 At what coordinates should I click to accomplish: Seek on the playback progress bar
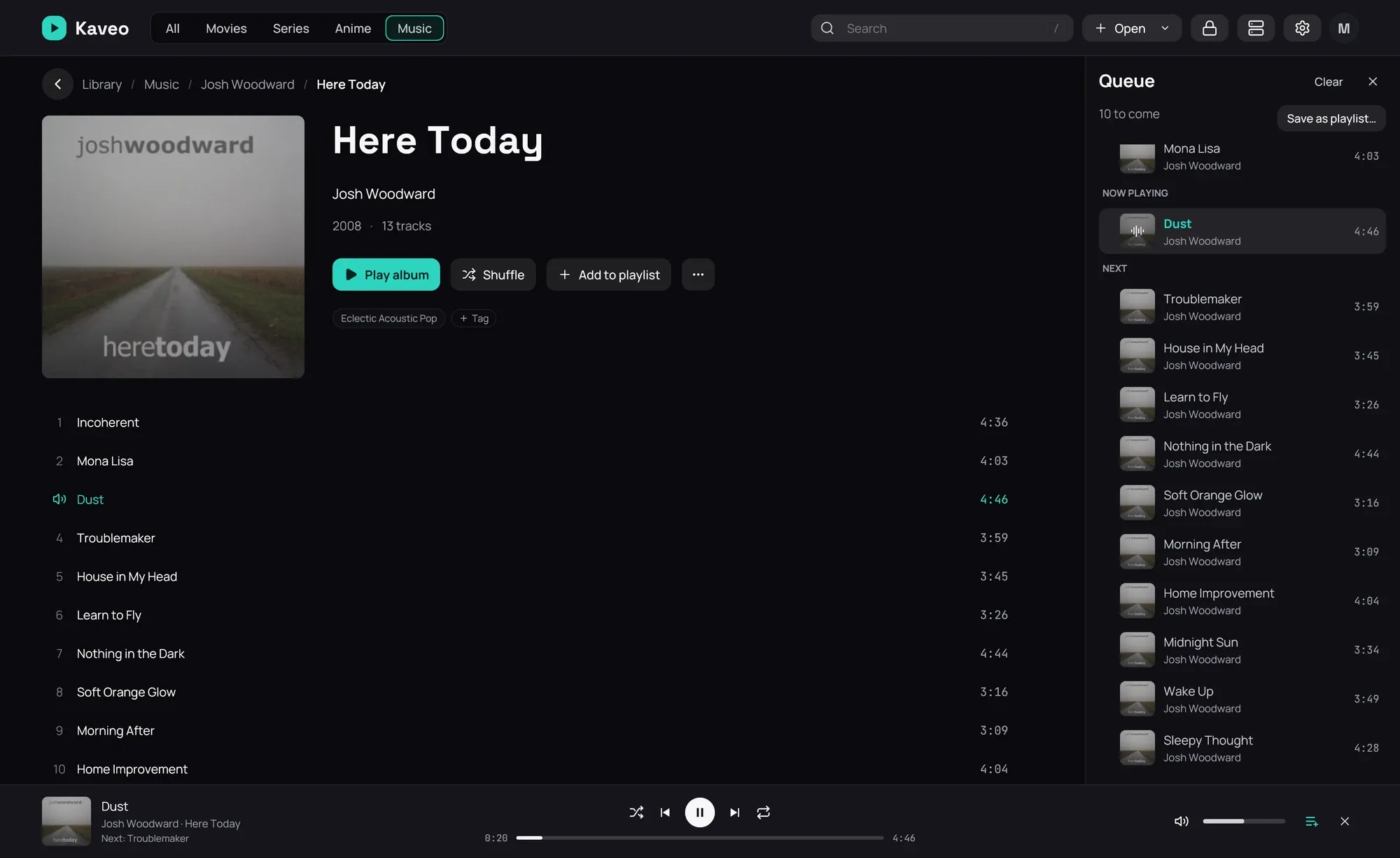click(x=699, y=838)
